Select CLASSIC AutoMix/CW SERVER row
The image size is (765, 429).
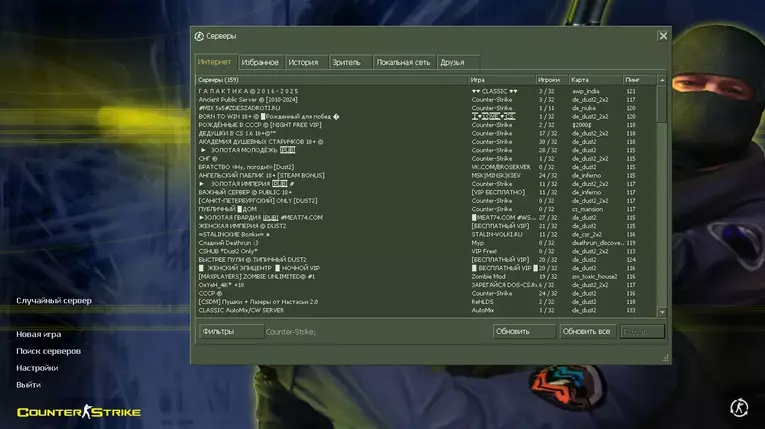426,310
